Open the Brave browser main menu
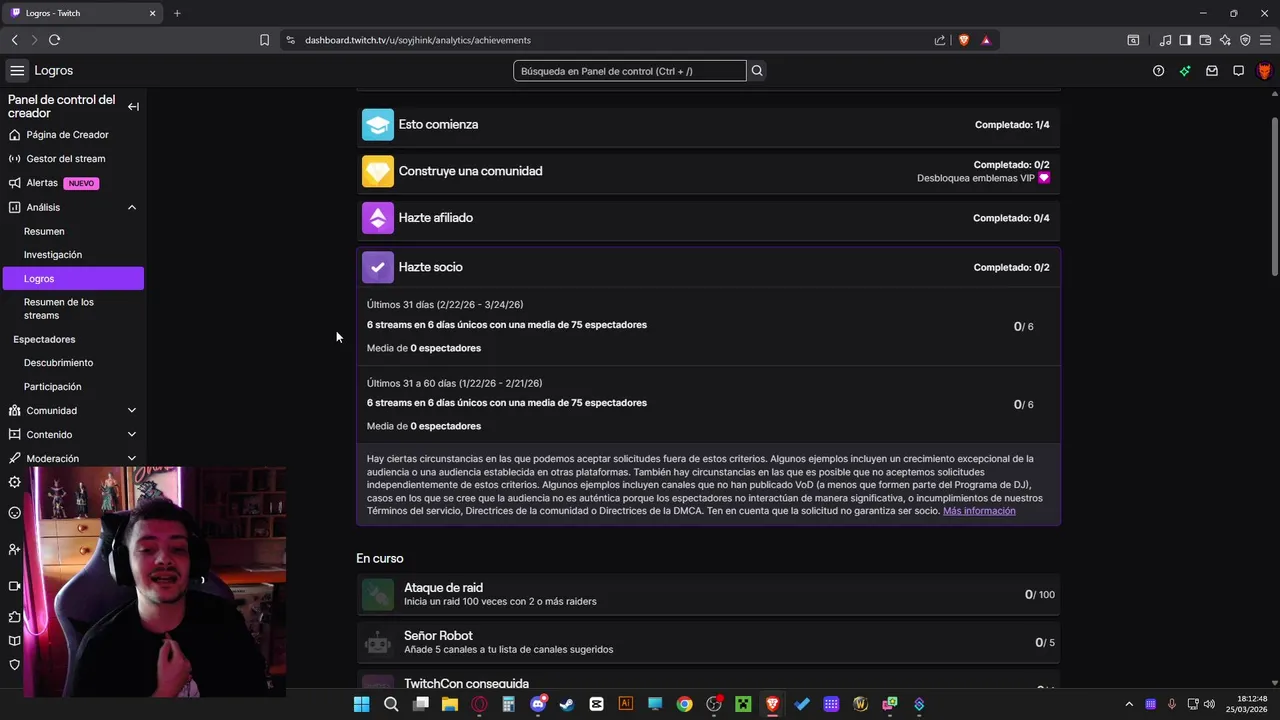The image size is (1280, 720). pos(1265,40)
